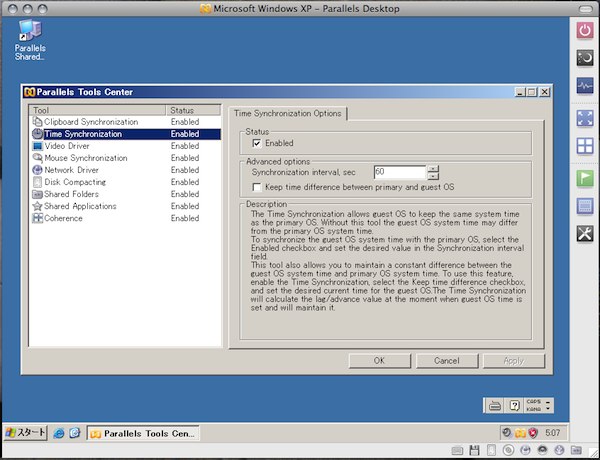The image size is (600, 460).
Task: Click the 5:07 clock in the system tray
Action: coord(553,433)
